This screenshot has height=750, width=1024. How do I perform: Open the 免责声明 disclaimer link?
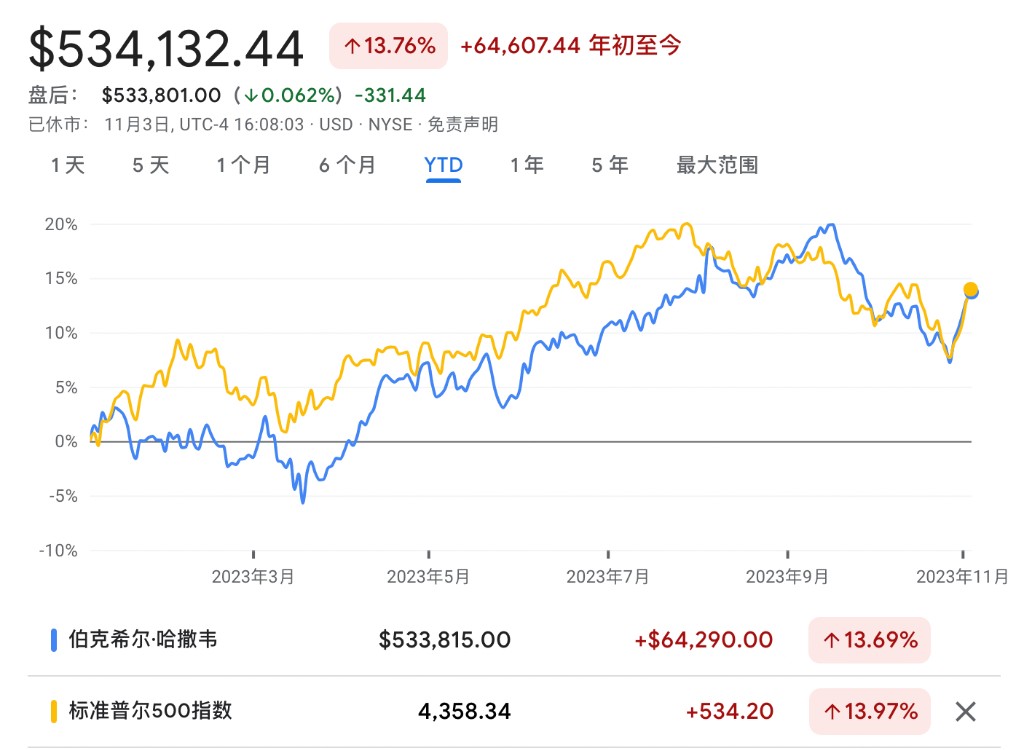click(463, 125)
